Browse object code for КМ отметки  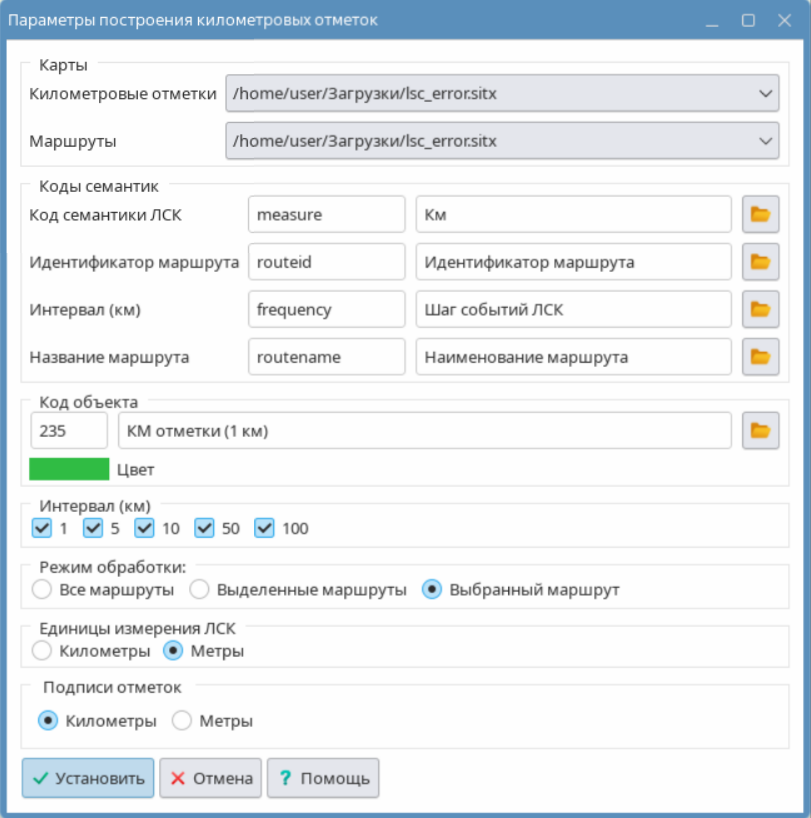(x=760, y=431)
